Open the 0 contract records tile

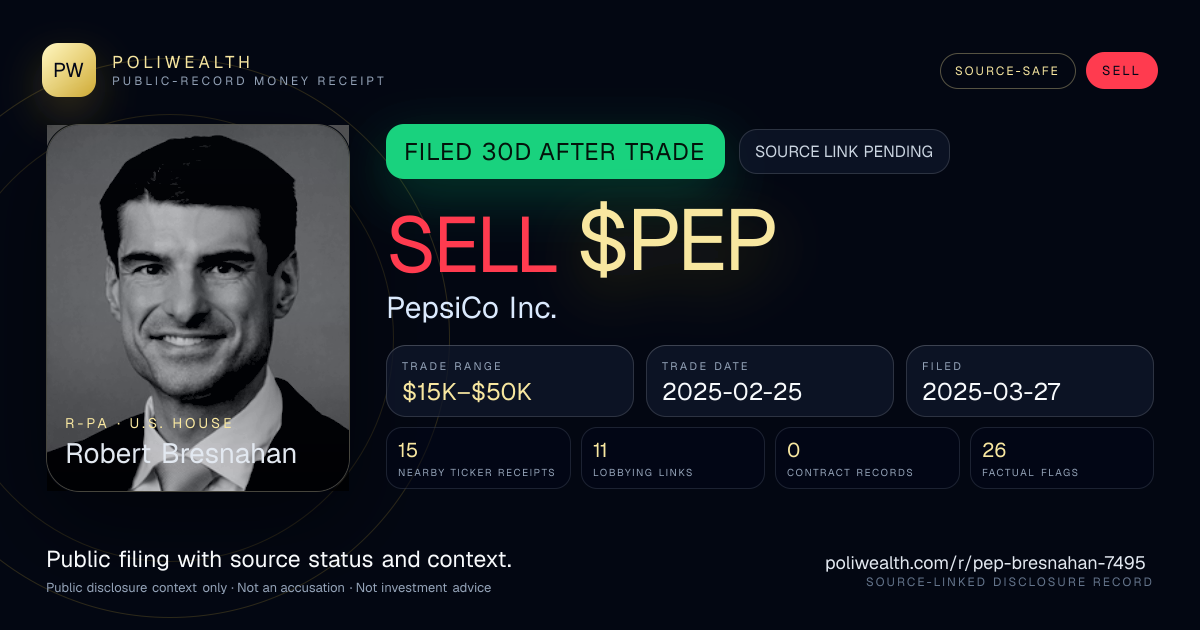click(867, 458)
